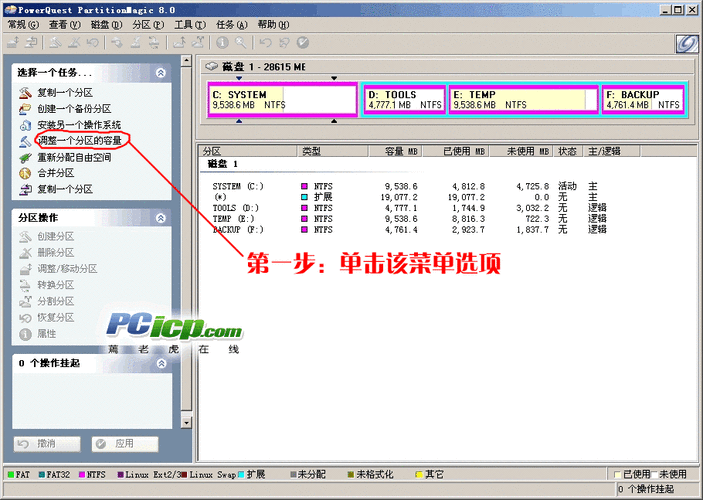Screen dimensions: 703x500
Task: Click the Discard all changes toolbar icon
Action: pyautogui.click(x=284, y=43)
